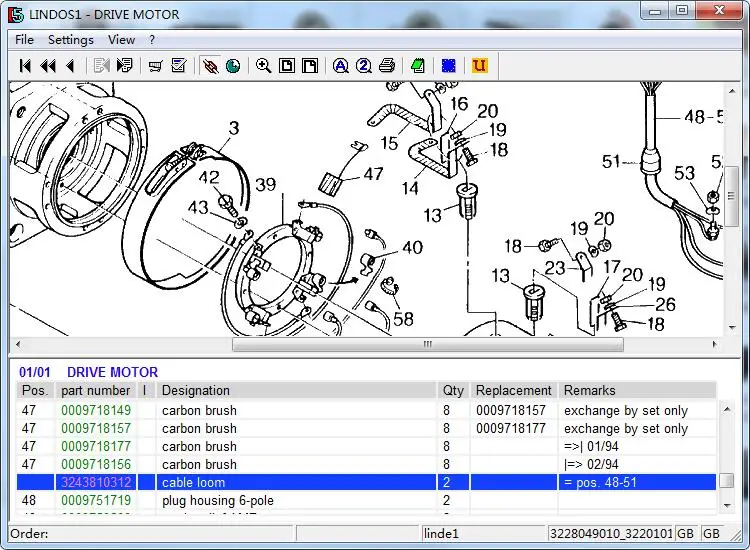Click the diagram vertical scrollbar thumb
The width and height of the screenshot is (750, 550).
coord(732,196)
